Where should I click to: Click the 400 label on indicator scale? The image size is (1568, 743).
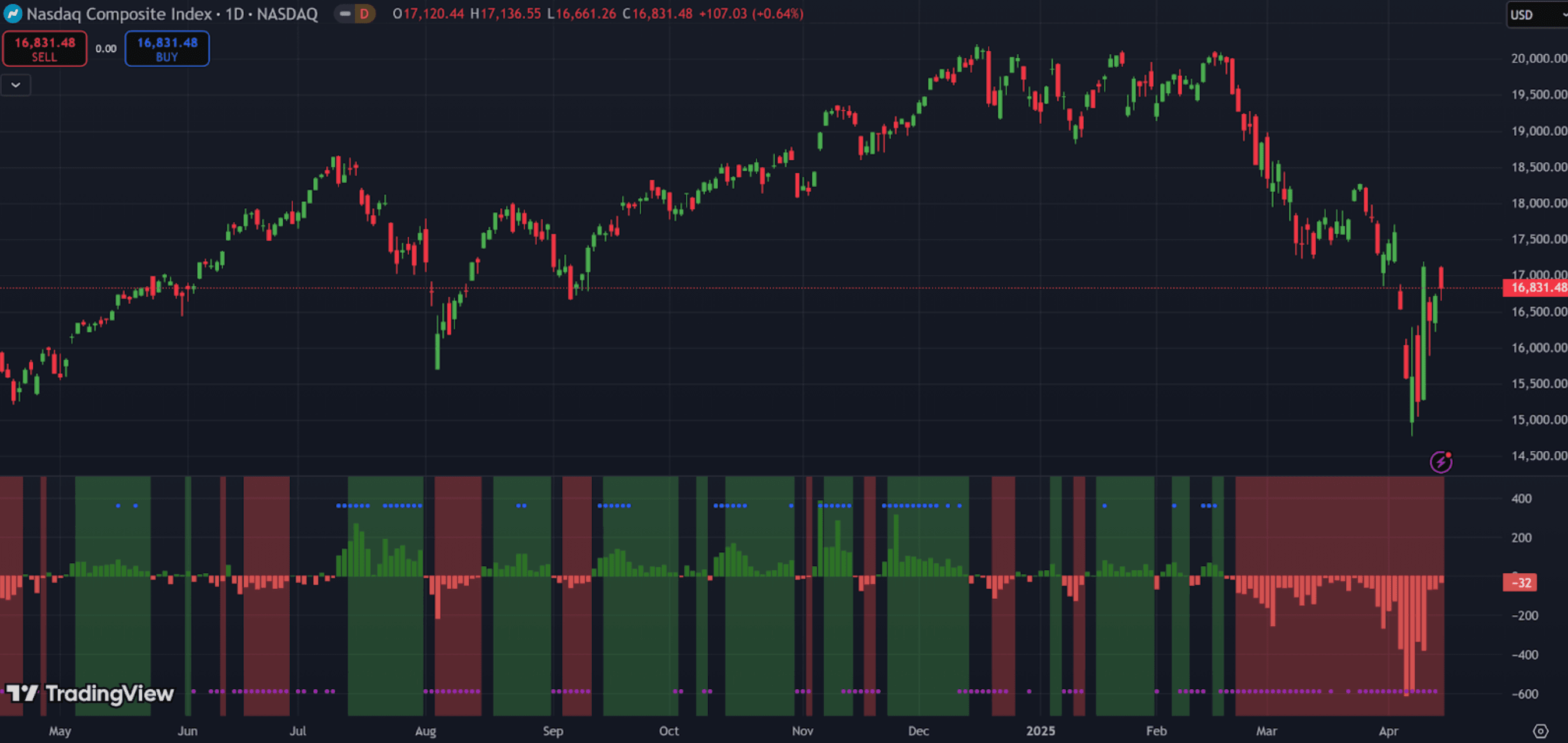(x=1521, y=499)
